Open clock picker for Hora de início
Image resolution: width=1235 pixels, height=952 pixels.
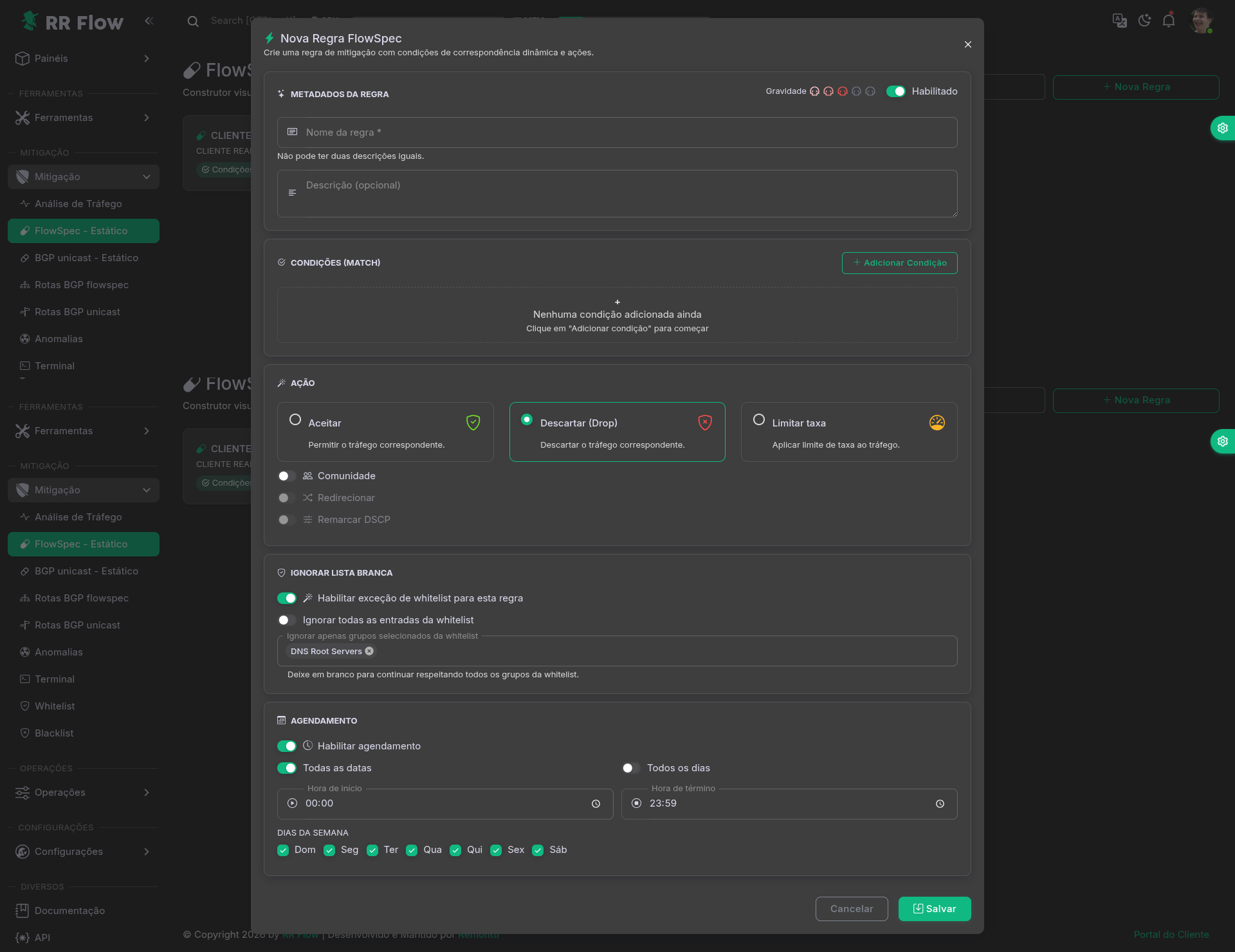[x=596, y=804]
